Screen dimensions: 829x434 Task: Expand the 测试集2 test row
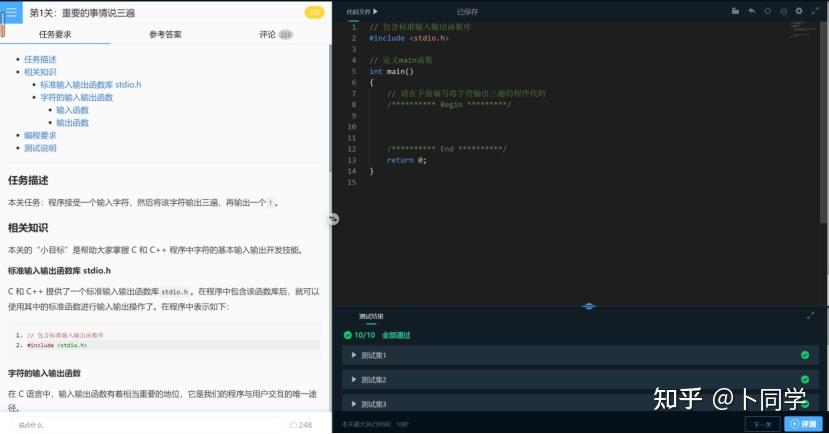581,380
